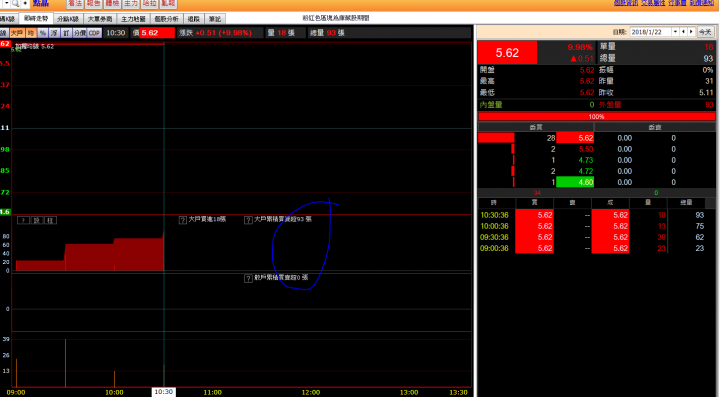Click the 內盤量 label in the quote panel
This screenshot has height=397, width=720.
[x=491, y=105]
